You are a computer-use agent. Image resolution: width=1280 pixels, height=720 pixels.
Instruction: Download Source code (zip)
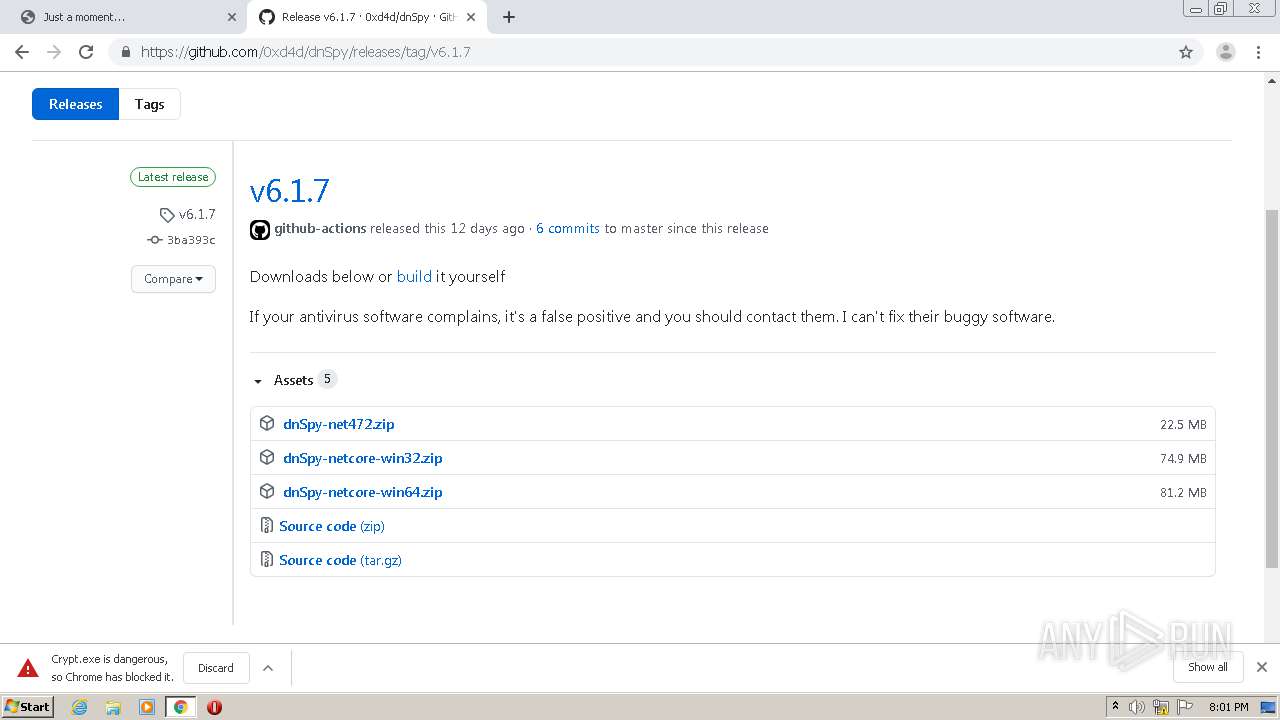click(332, 526)
